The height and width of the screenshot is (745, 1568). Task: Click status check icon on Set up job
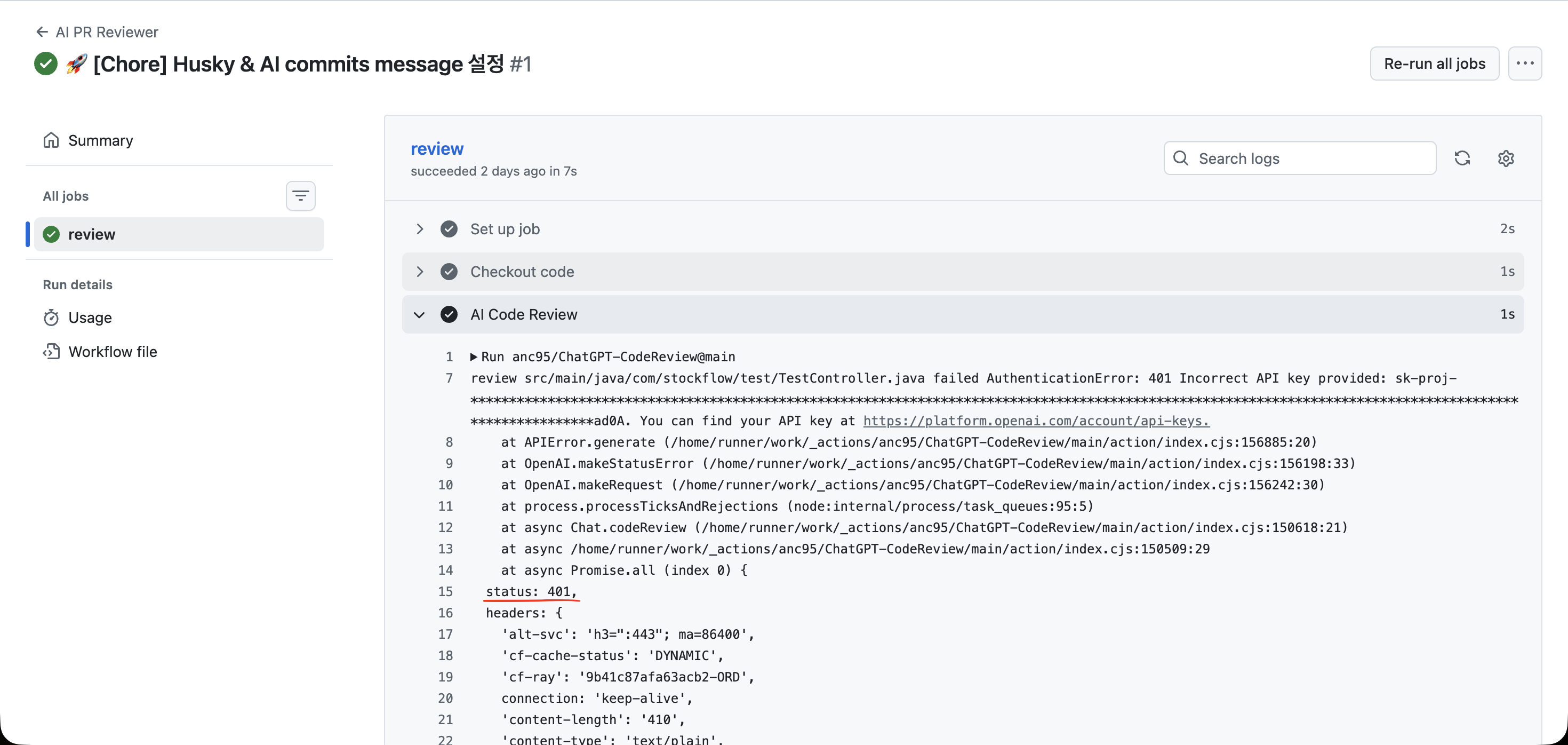coord(449,228)
